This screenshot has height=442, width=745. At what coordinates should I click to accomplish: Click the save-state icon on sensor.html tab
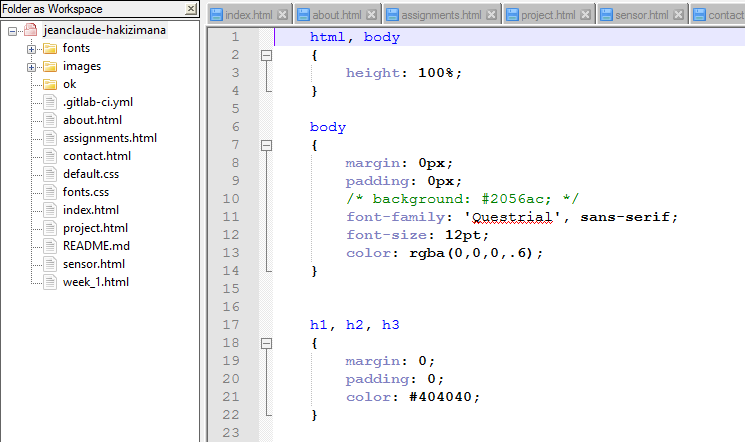point(606,15)
